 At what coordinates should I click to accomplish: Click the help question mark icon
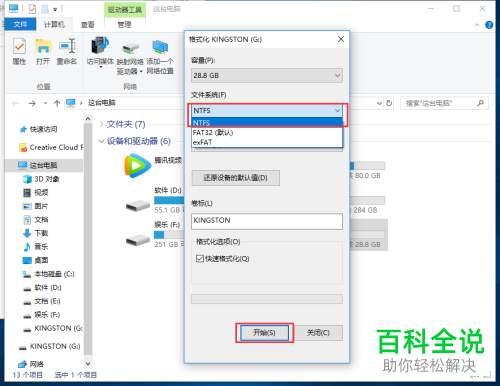[489, 25]
